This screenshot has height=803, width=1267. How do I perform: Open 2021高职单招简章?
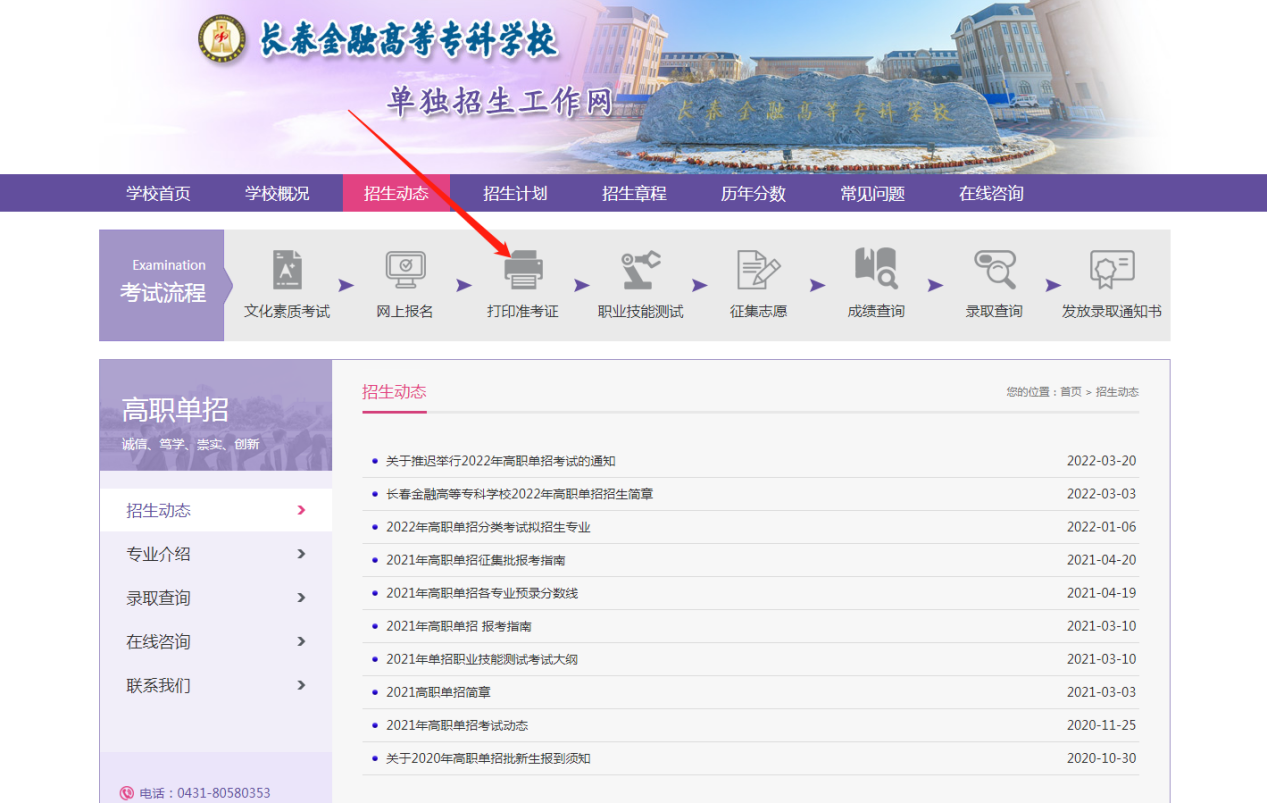pos(438,692)
